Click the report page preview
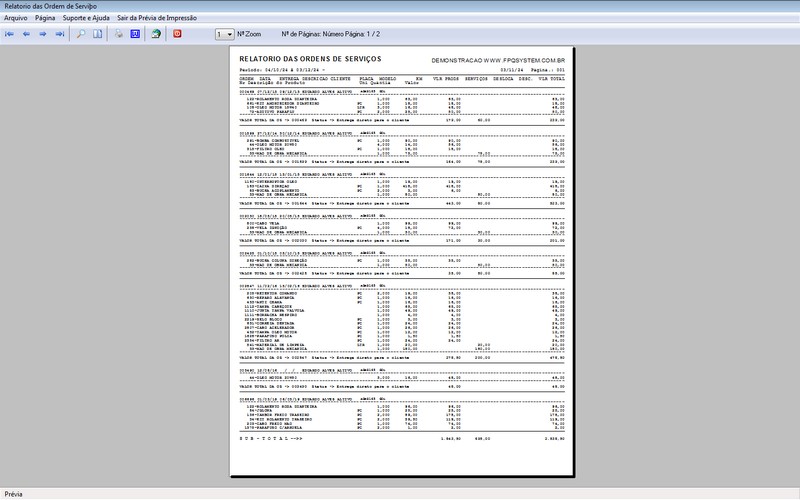800x500 pixels. (x=402, y=262)
